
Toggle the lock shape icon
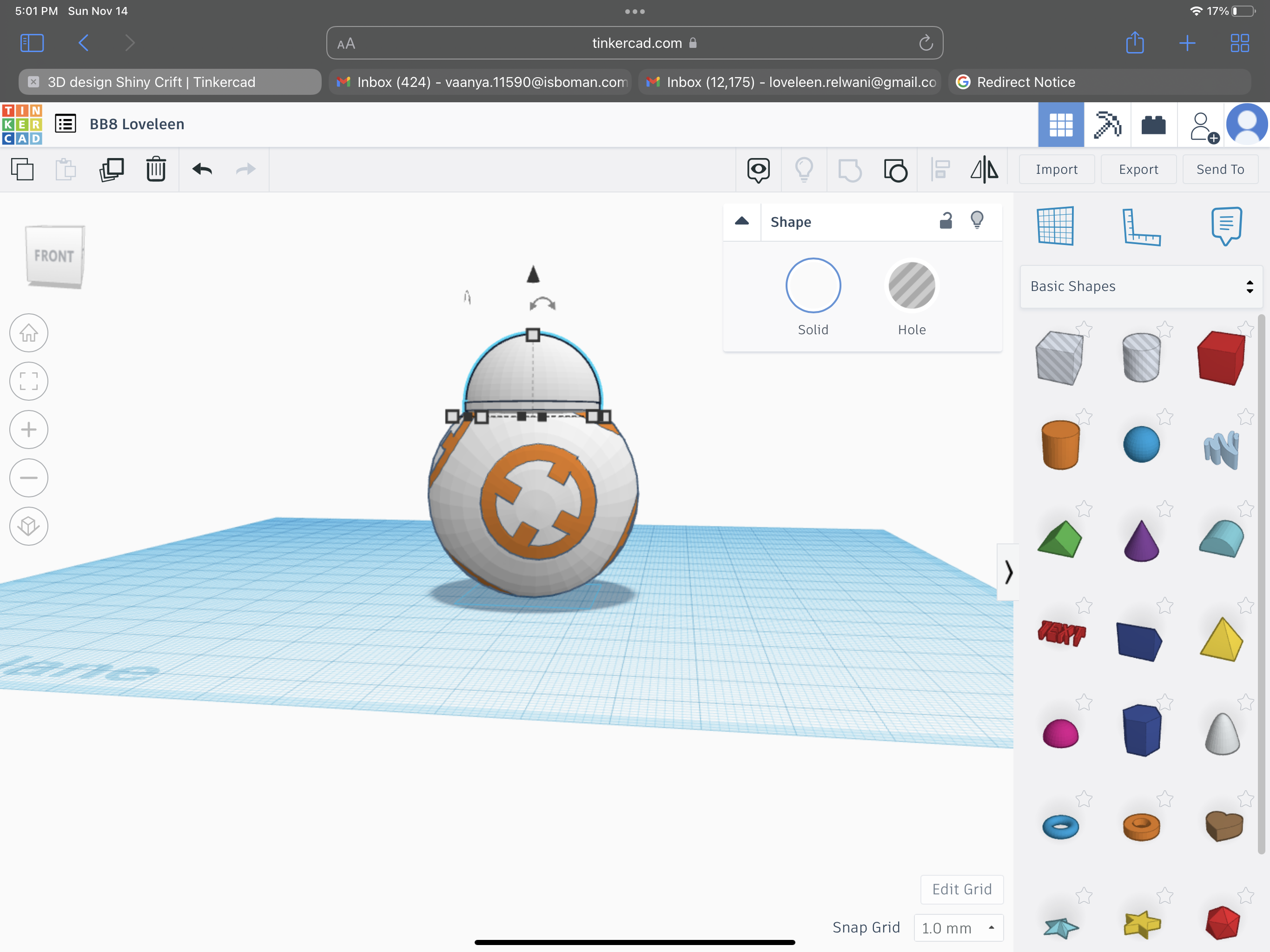pyautogui.click(x=945, y=220)
